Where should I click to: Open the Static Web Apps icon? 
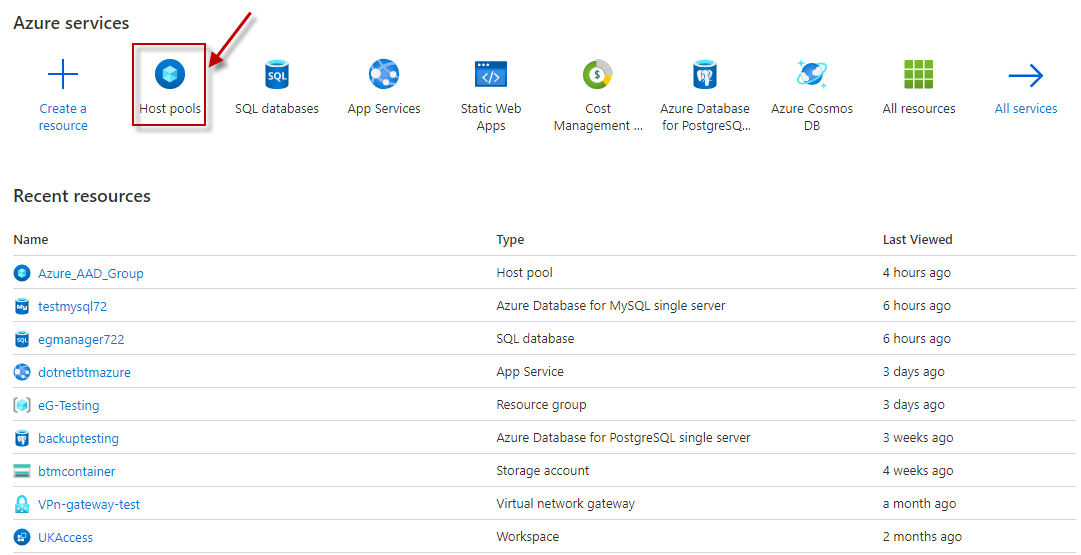click(x=491, y=74)
